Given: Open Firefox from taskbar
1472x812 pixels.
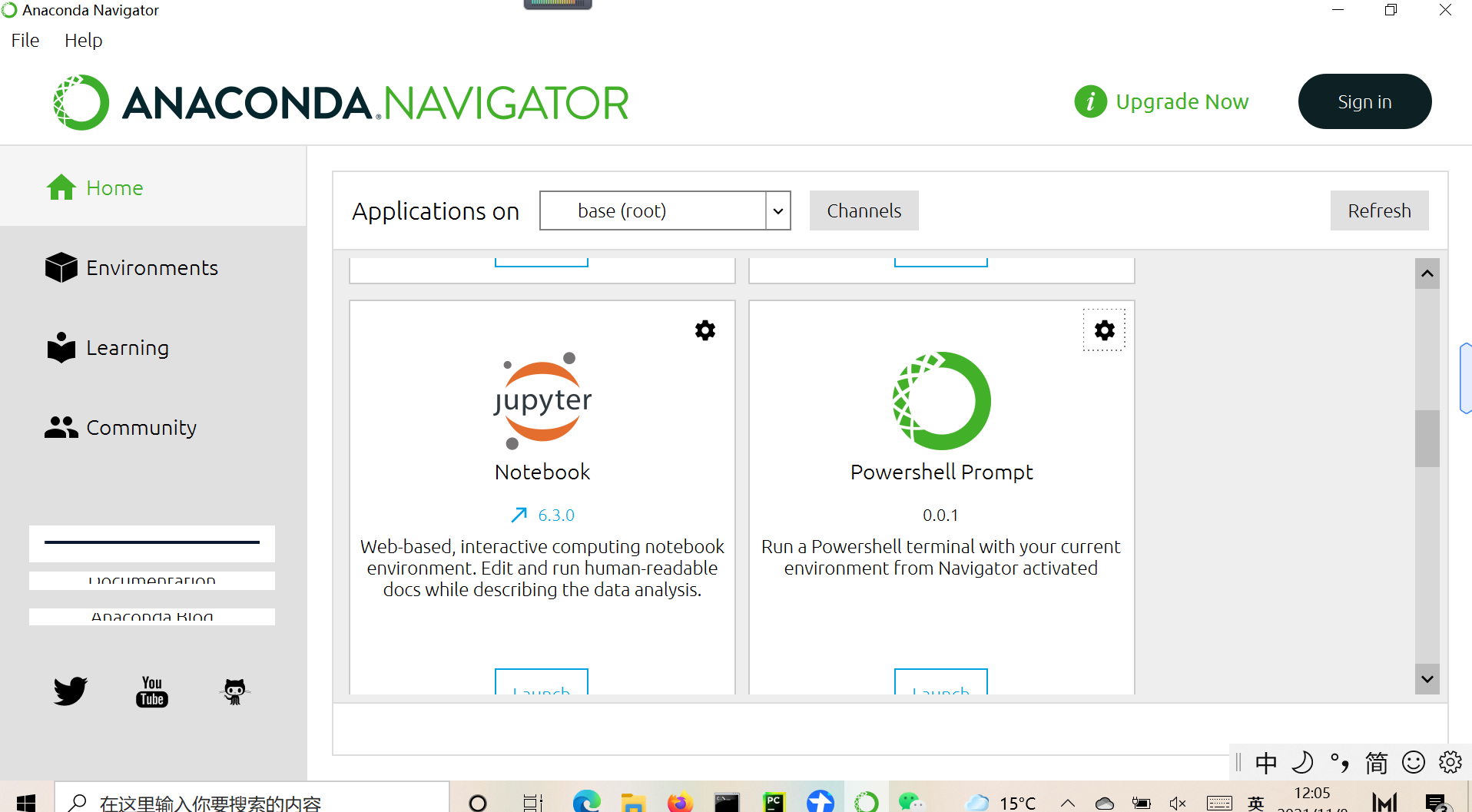Looking at the screenshot, I should [x=680, y=802].
